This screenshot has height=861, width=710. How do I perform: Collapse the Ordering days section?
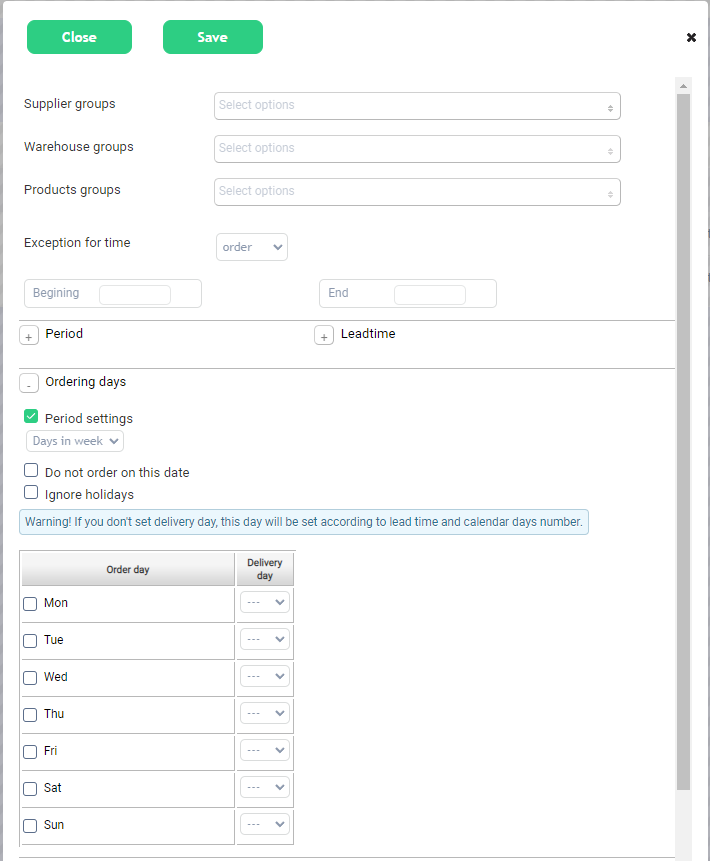point(29,384)
